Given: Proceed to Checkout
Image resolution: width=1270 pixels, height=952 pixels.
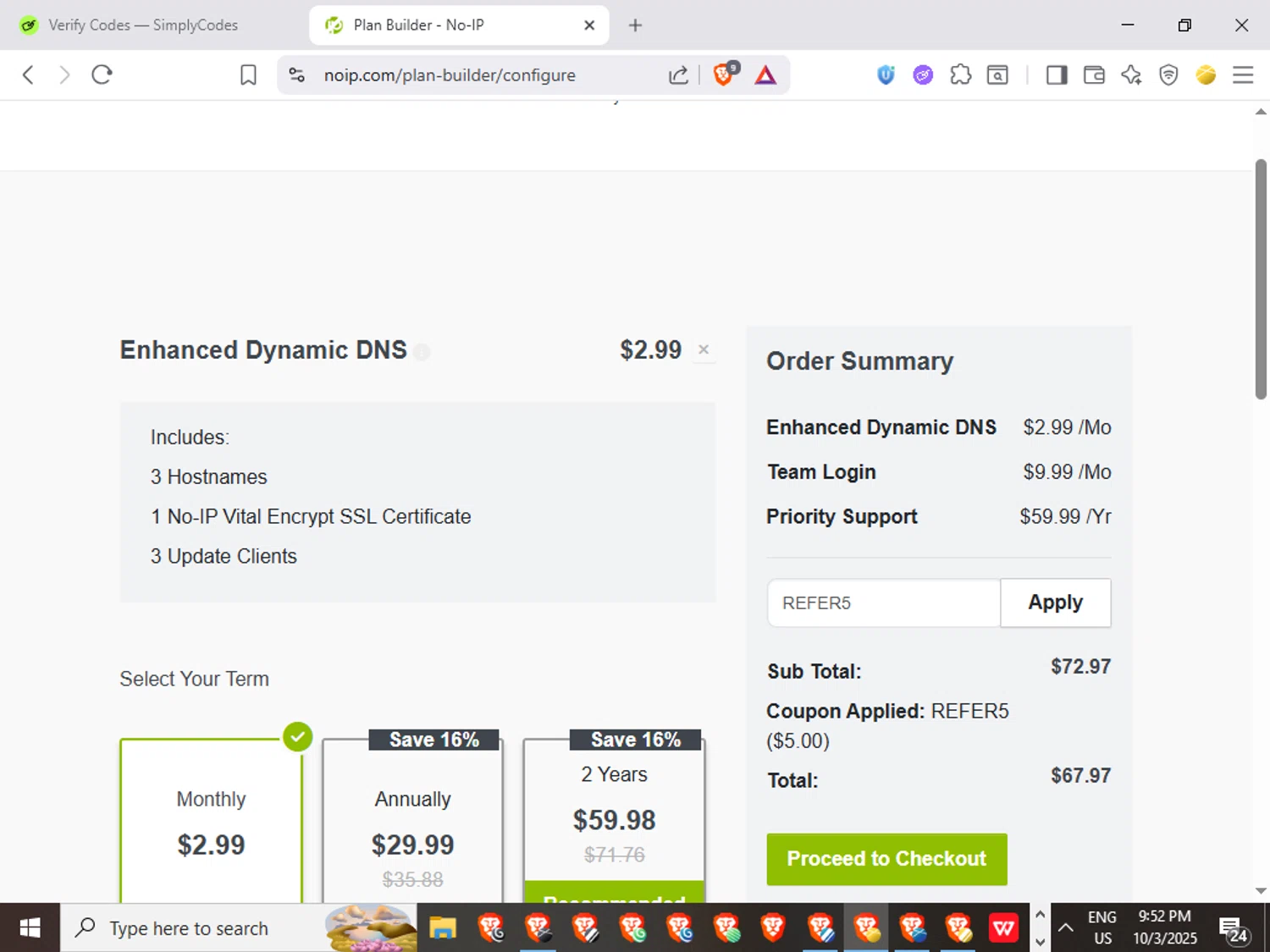Looking at the screenshot, I should point(886,859).
